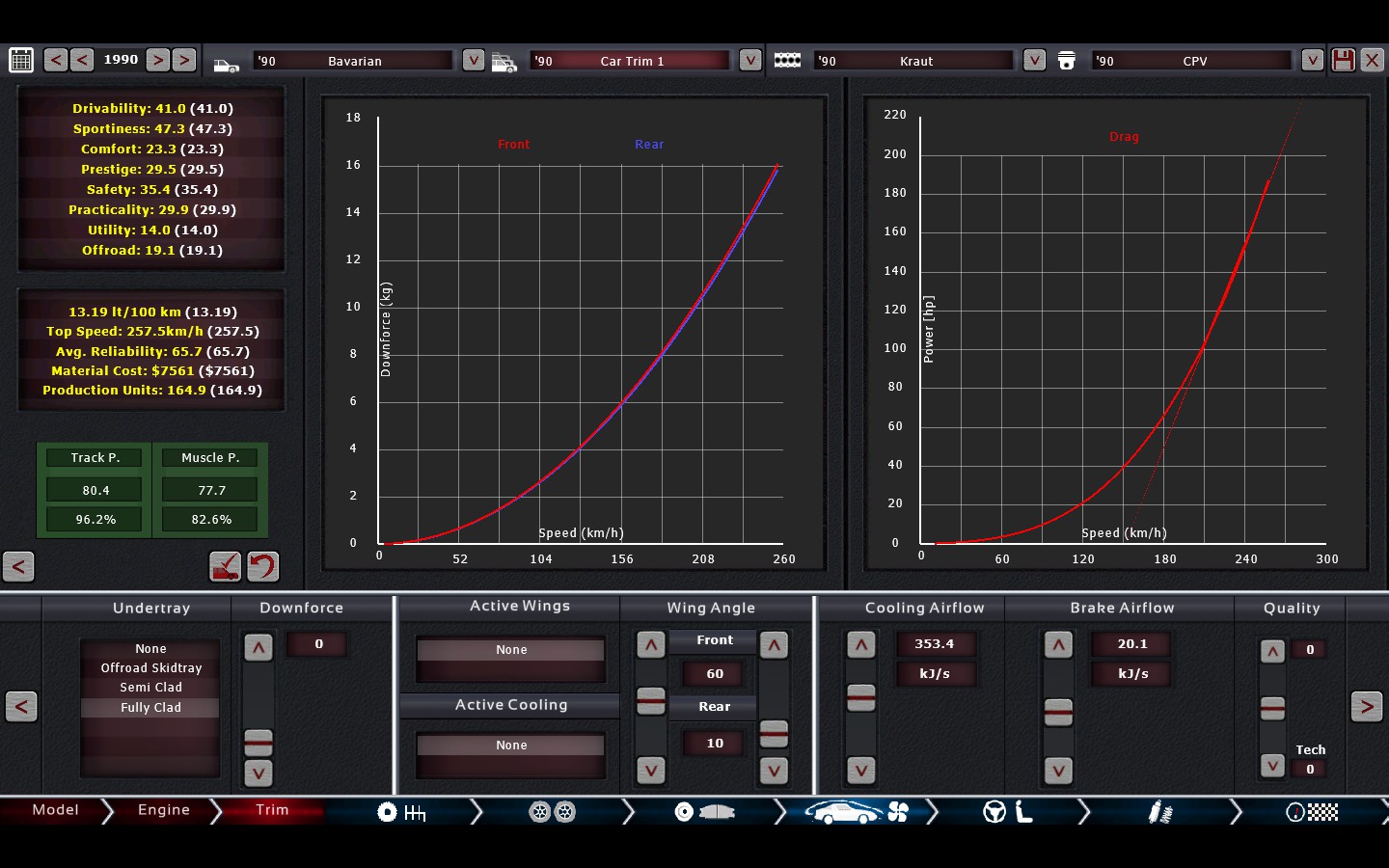Open the testing tab with checkered flag icon
This screenshot has height=868, width=1389.
pos(1312,812)
